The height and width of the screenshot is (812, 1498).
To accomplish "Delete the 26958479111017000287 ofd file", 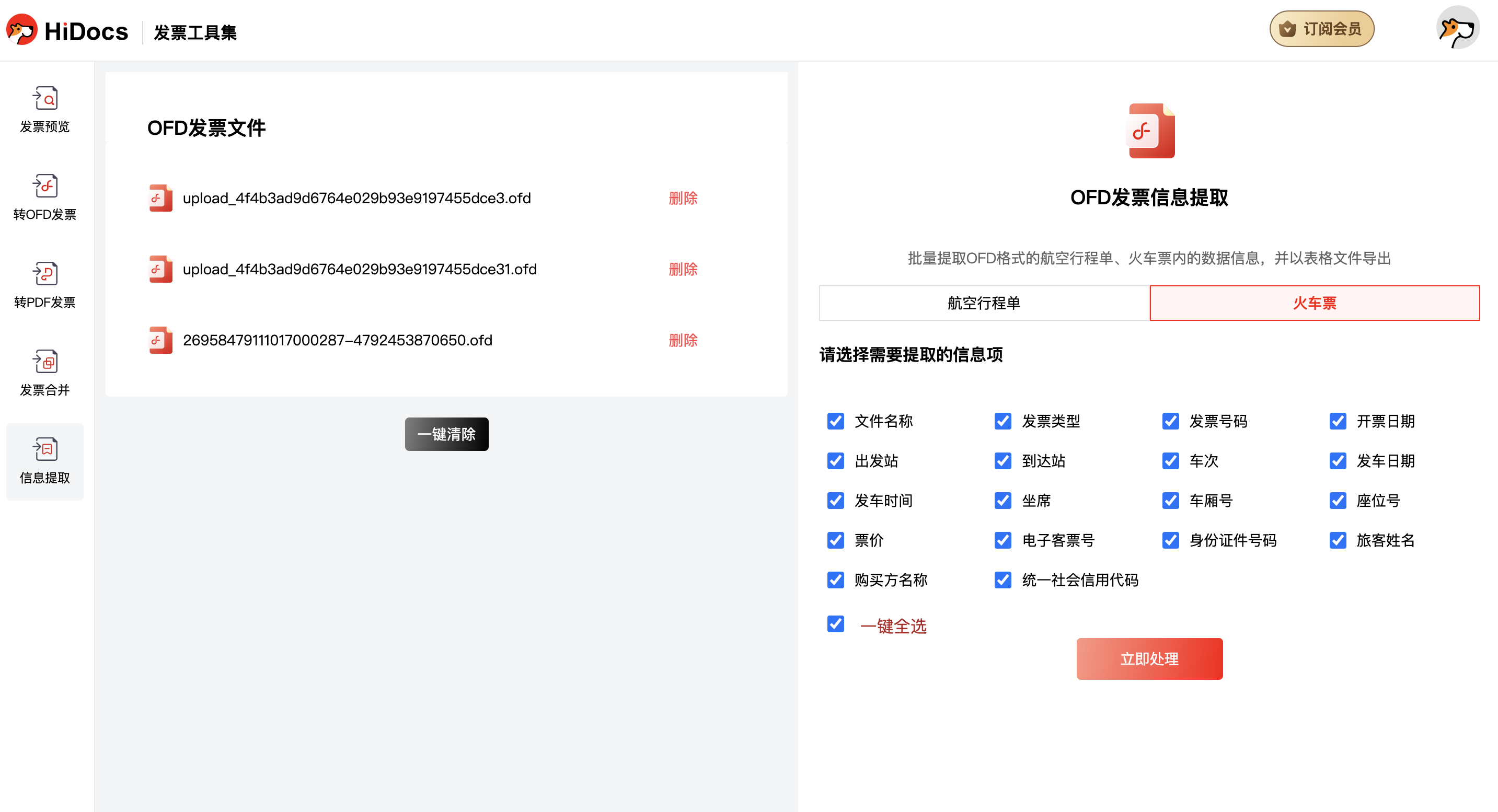I will click(682, 340).
